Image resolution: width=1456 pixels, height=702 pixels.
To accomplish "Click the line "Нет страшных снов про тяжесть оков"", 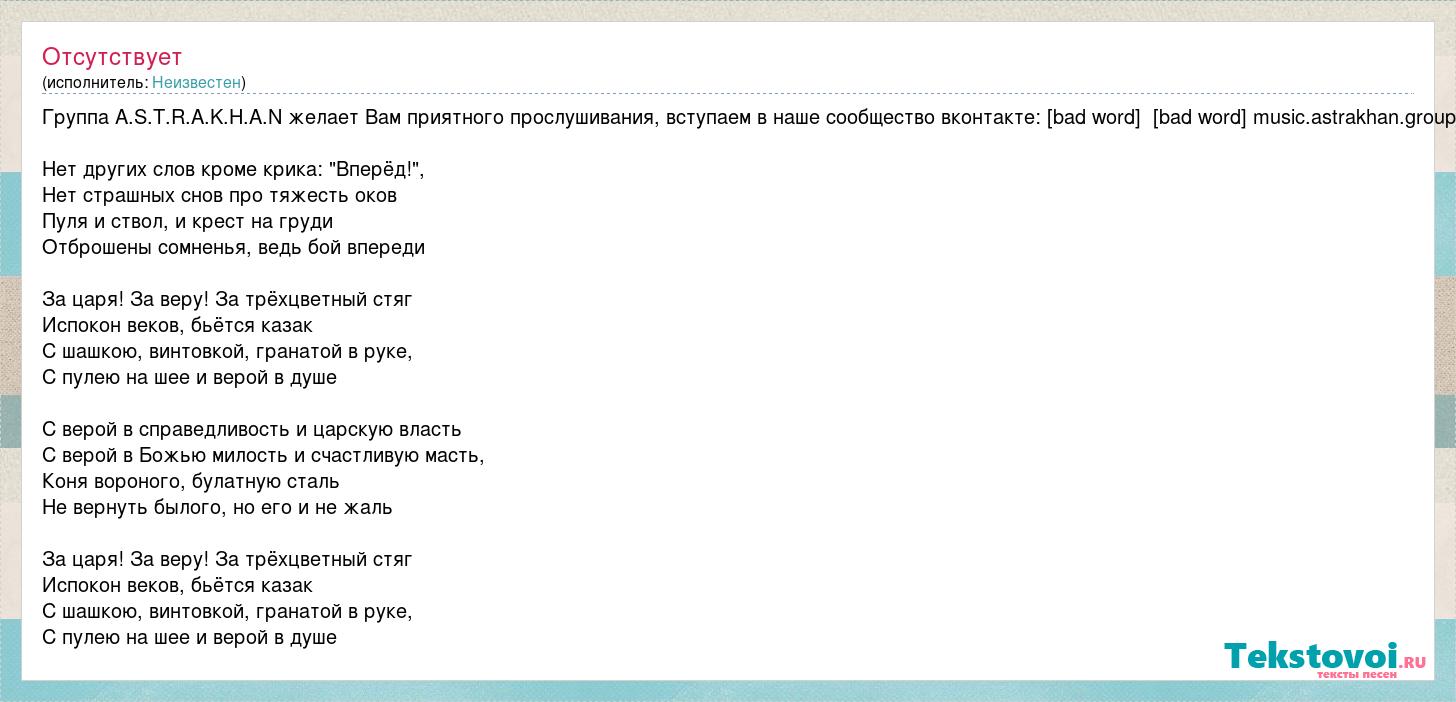I will coord(220,196).
